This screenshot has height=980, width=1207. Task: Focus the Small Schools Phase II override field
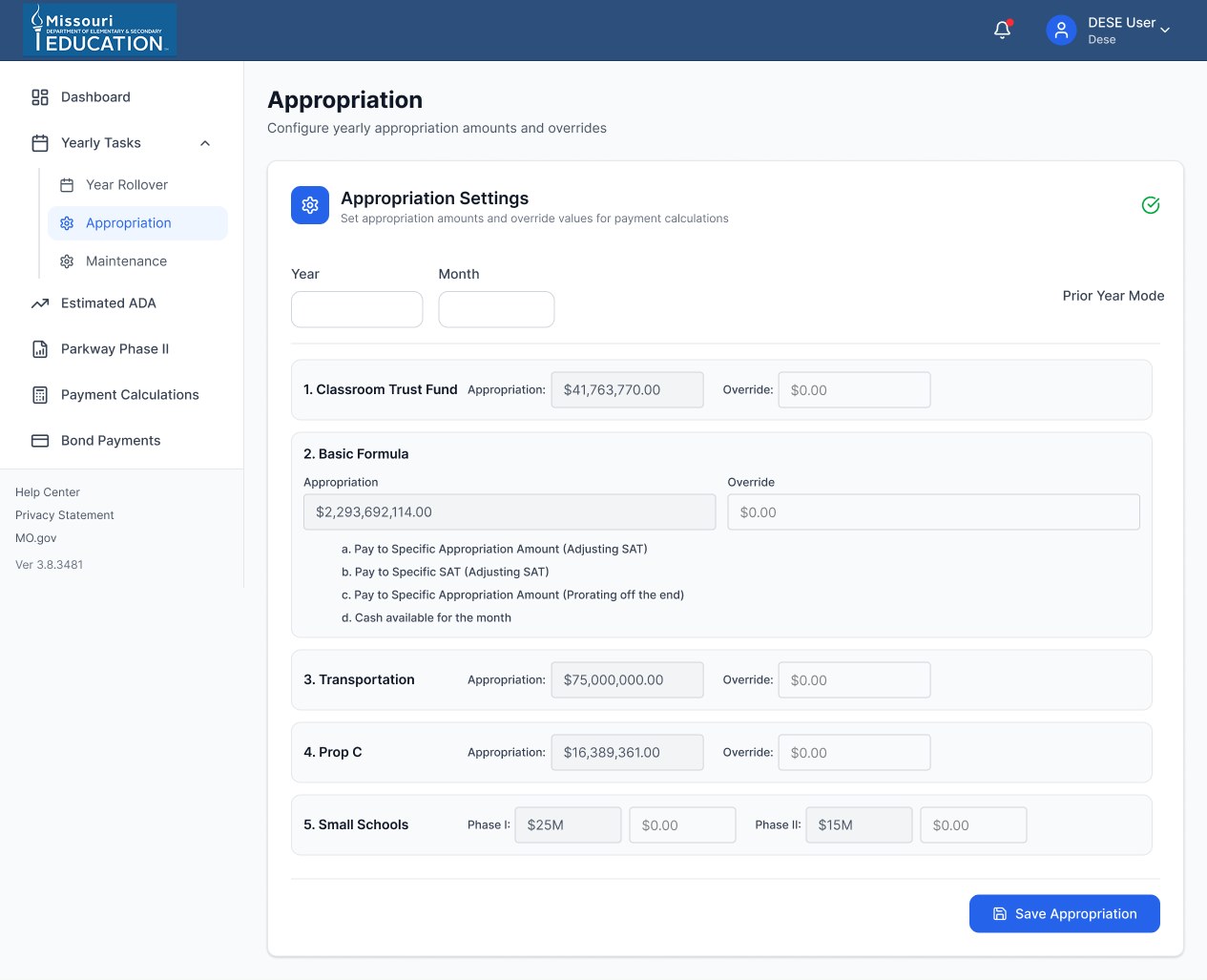974,825
